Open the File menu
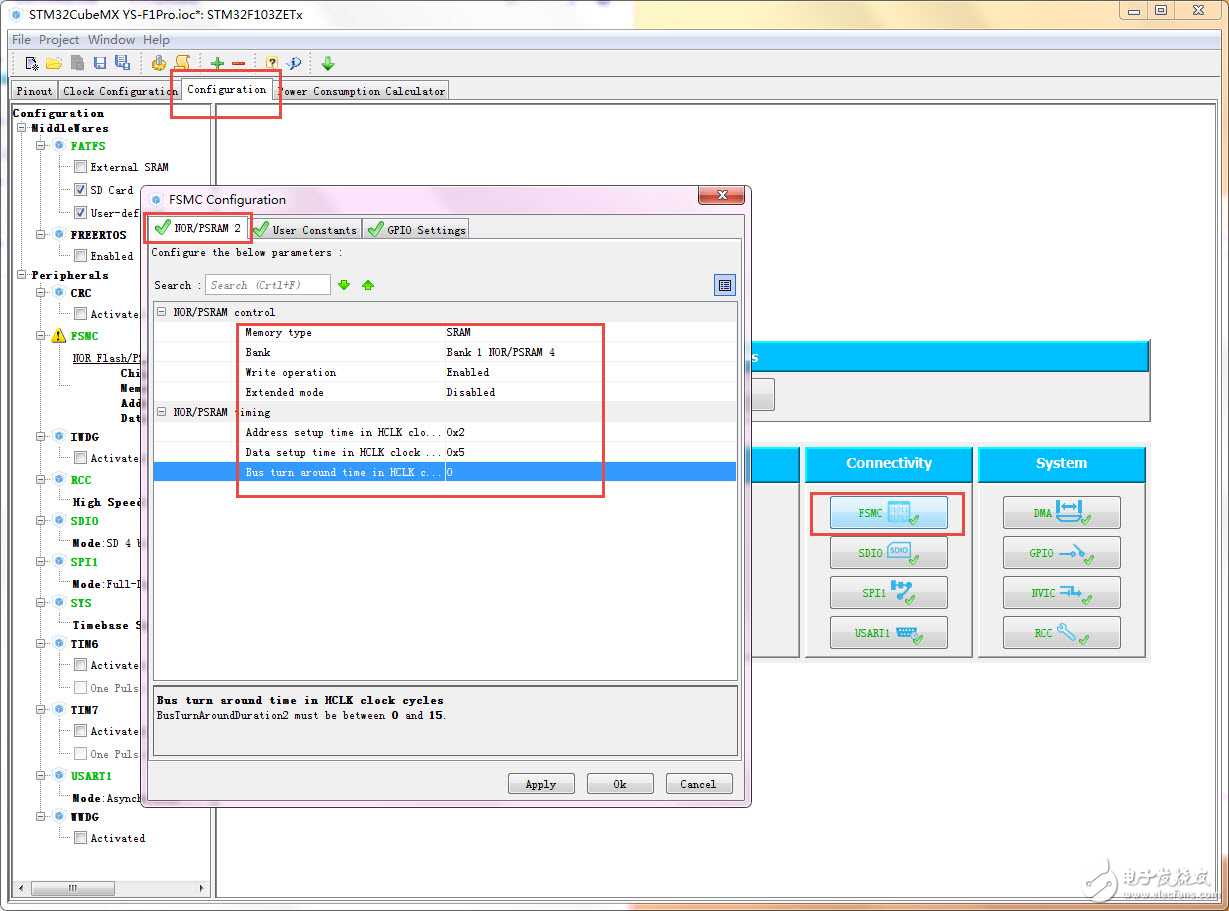 pos(21,40)
